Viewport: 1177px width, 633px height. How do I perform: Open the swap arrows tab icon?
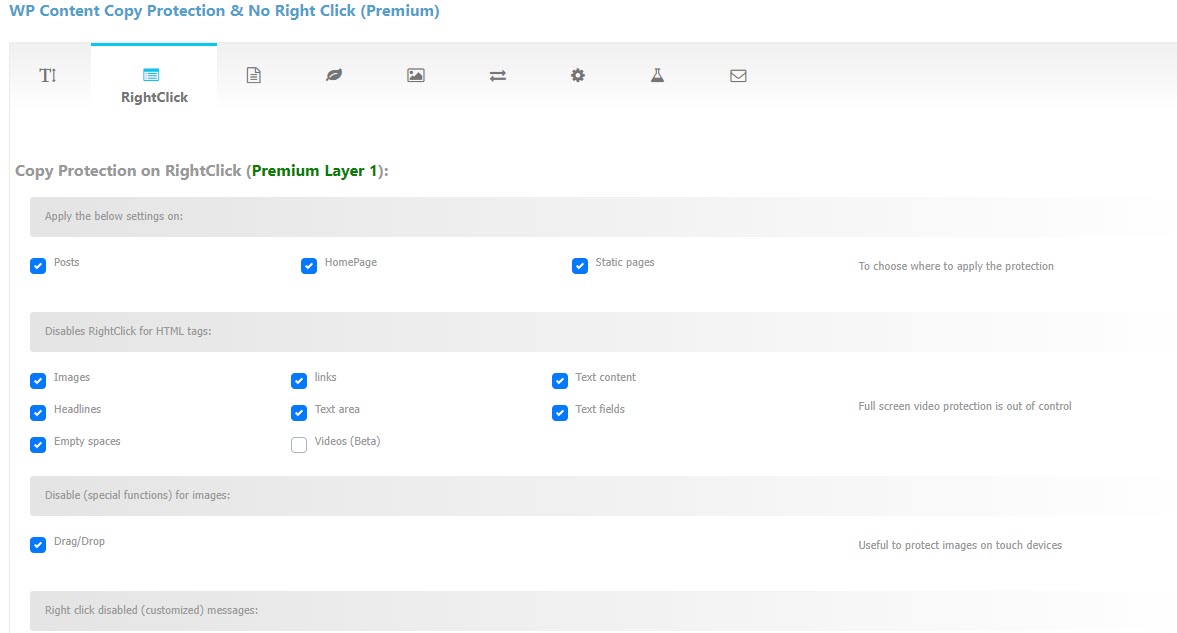click(498, 76)
